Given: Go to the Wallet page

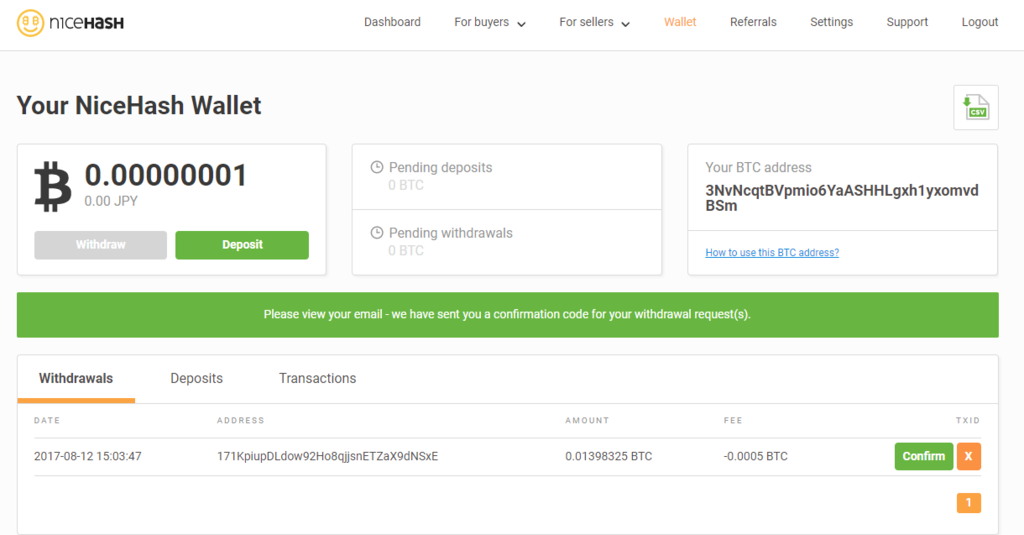Looking at the screenshot, I should point(680,22).
